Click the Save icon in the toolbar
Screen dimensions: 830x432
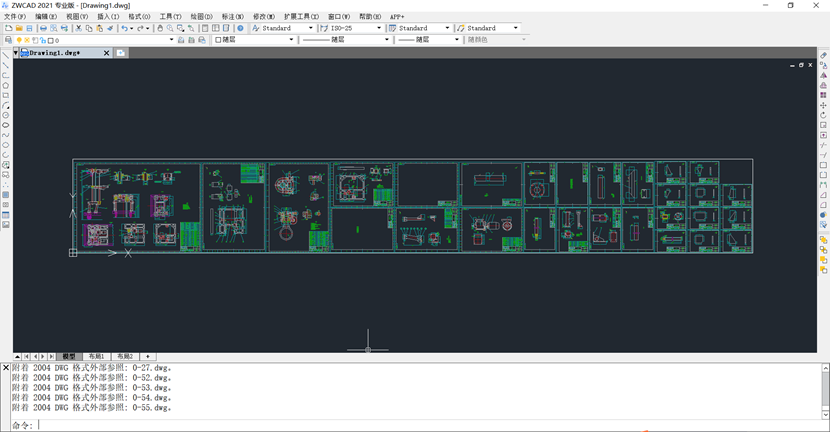[x=28, y=28]
